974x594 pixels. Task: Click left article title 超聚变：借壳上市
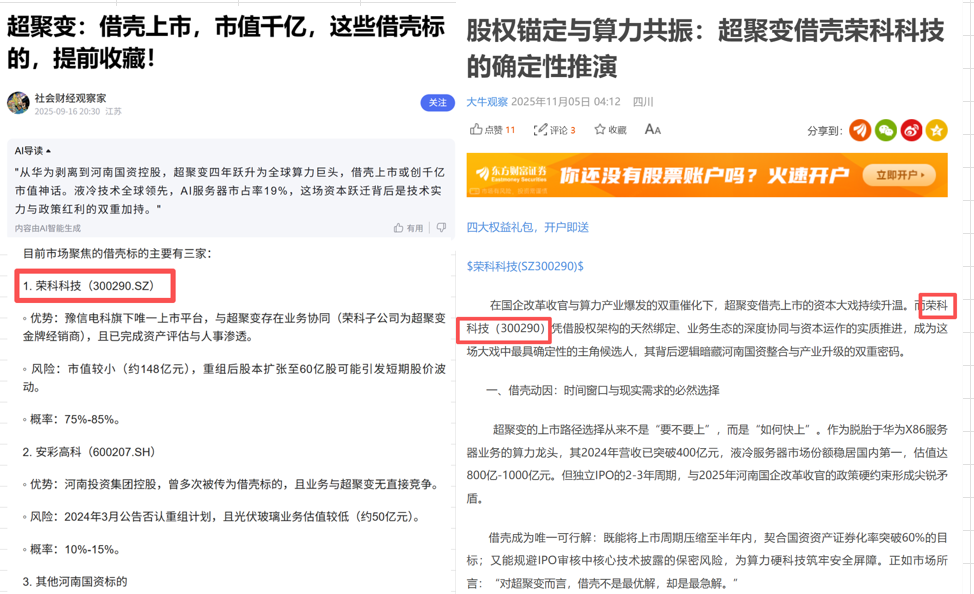pyautogui.click(x=226, y=42)
